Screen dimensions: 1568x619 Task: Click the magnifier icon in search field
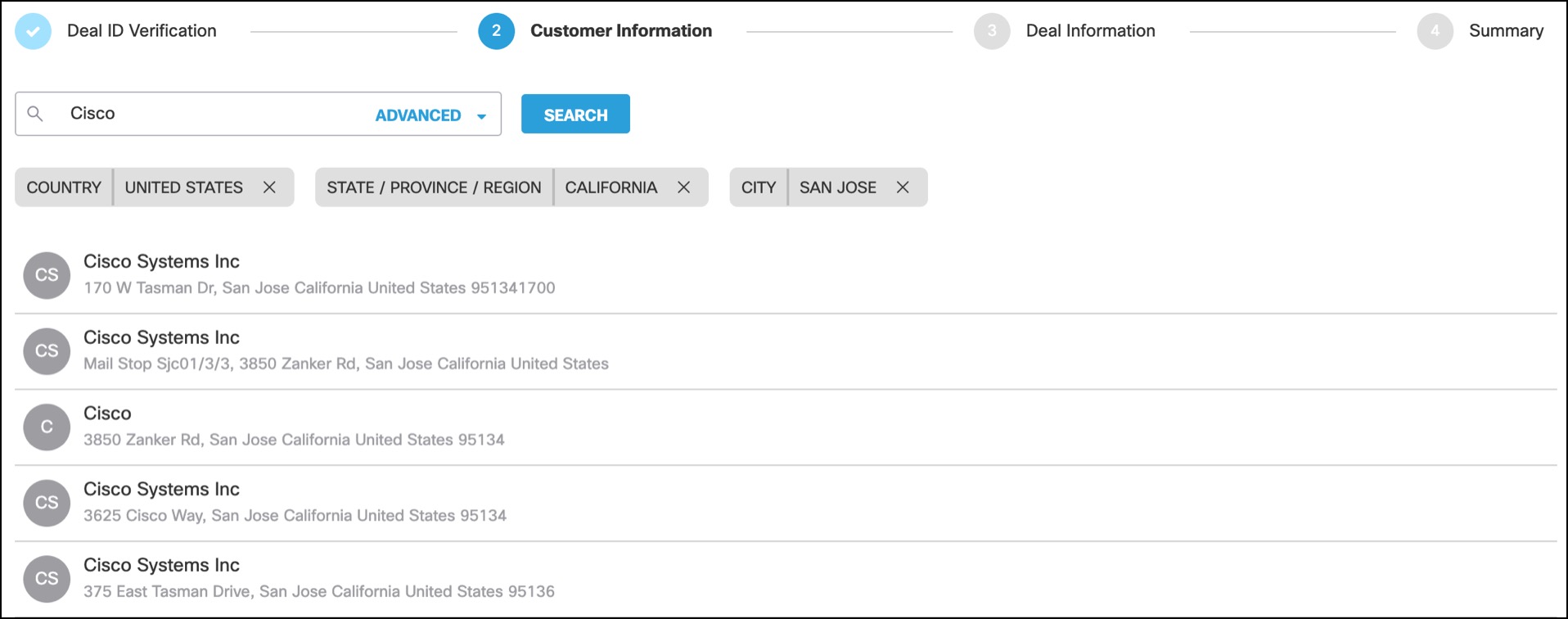(x=35, y=114)
